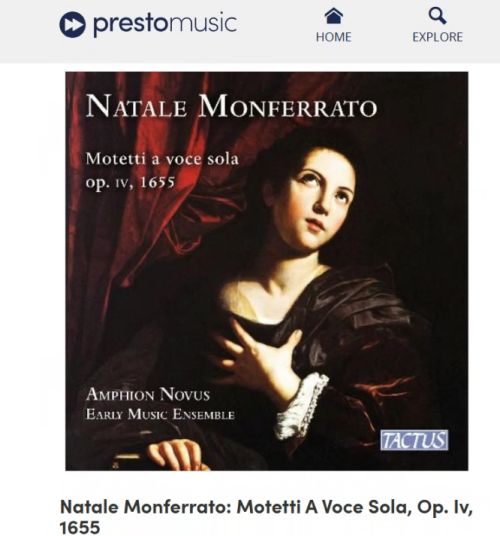Click the Tactus label logo on cover
The image size is (500, 536).
tap(414, 440)
